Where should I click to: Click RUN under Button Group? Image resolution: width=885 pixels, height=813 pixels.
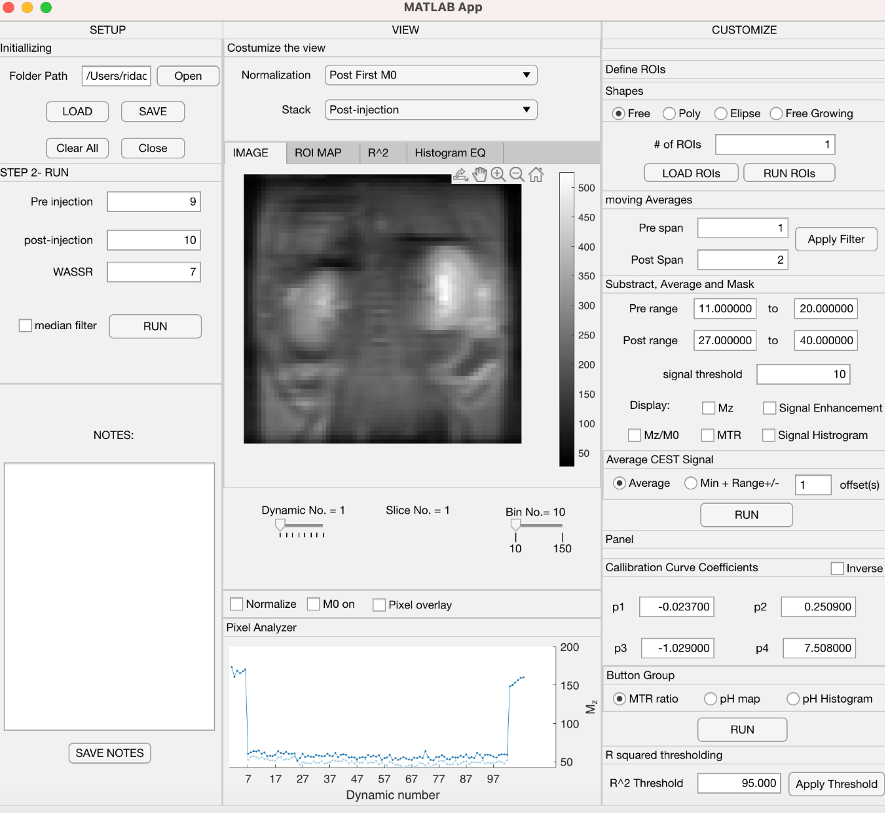click(x=742, y=729)
